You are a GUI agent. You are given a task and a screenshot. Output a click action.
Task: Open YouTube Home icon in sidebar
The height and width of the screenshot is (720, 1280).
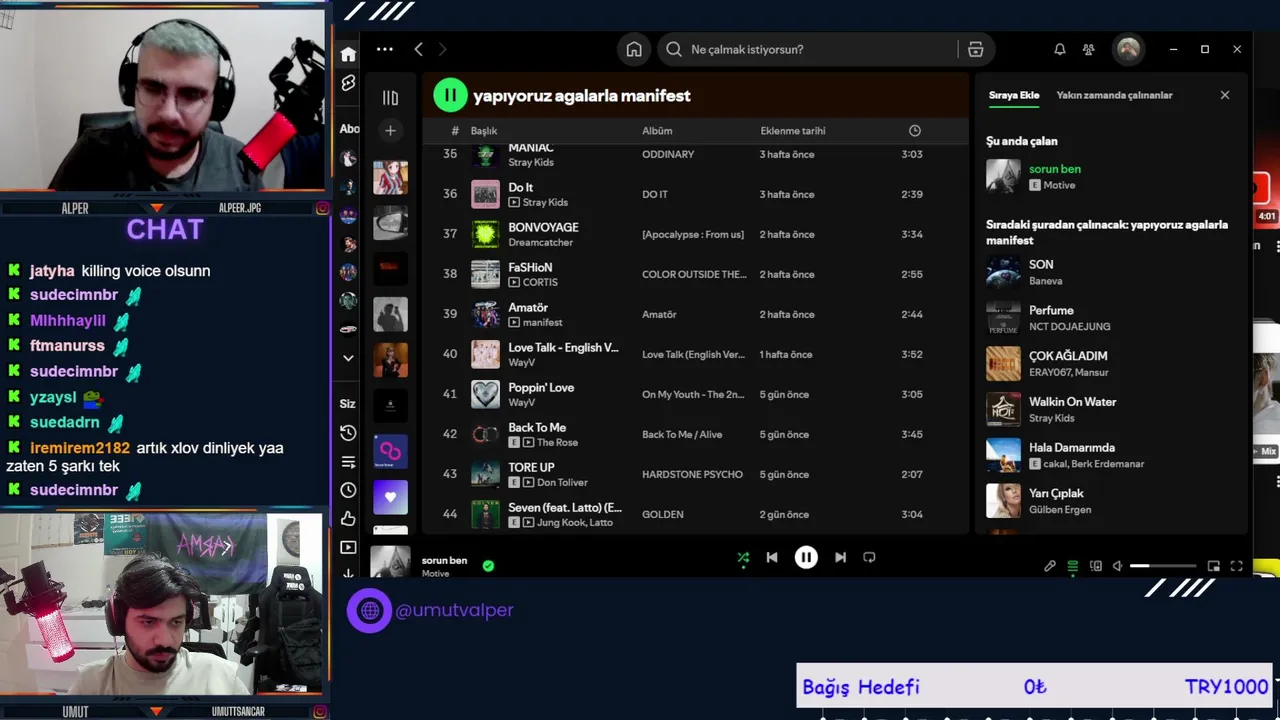(348, 54)
